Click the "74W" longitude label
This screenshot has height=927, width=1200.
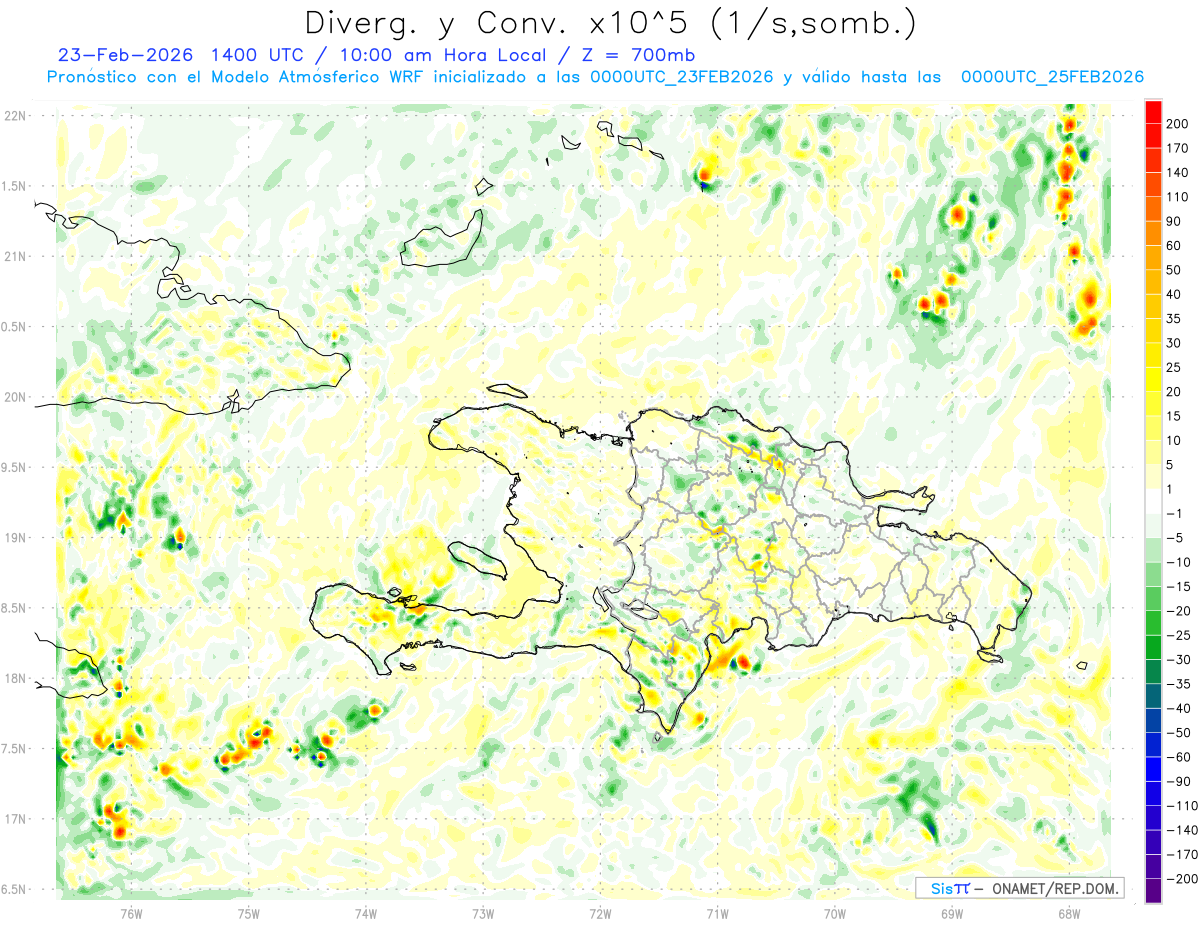(366, 913)
